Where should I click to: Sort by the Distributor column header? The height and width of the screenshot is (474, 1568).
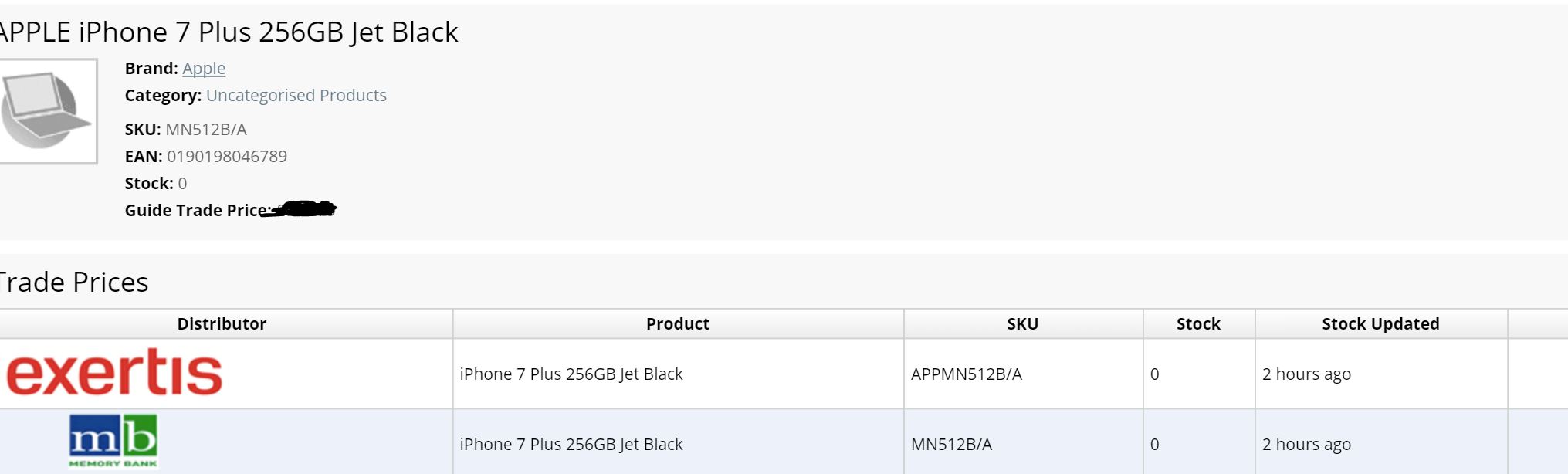(222, 323)
